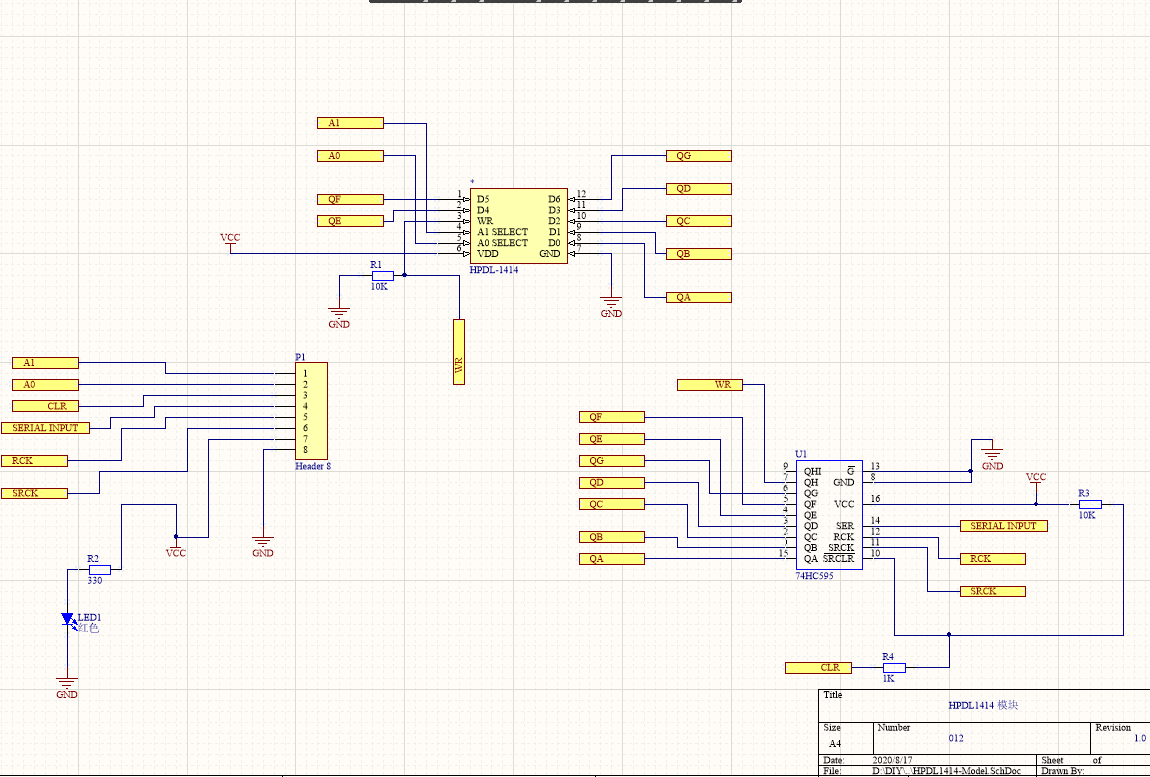1150x777 pixels.
Task: Select the A0 port wired to header P1
Action: click(45, 384)
